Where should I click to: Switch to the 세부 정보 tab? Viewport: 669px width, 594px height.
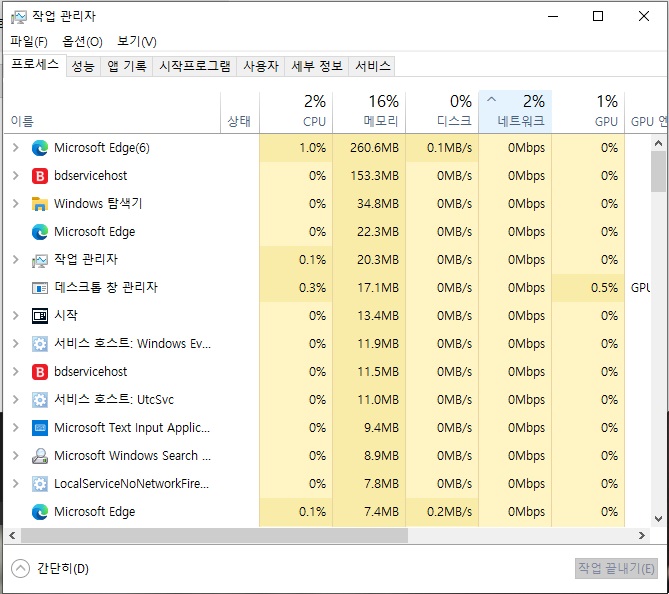317,66
